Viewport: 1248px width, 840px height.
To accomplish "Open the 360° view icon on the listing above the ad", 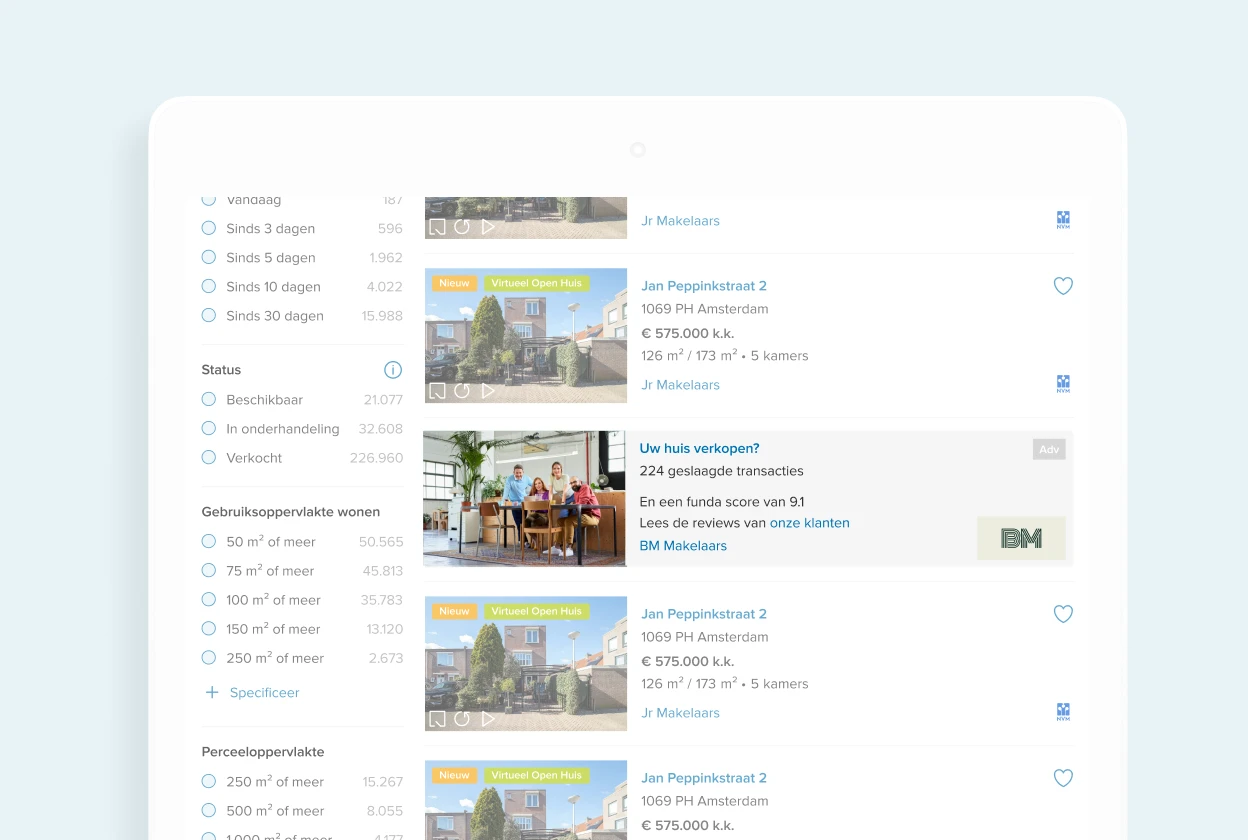I will click(462, 391).
